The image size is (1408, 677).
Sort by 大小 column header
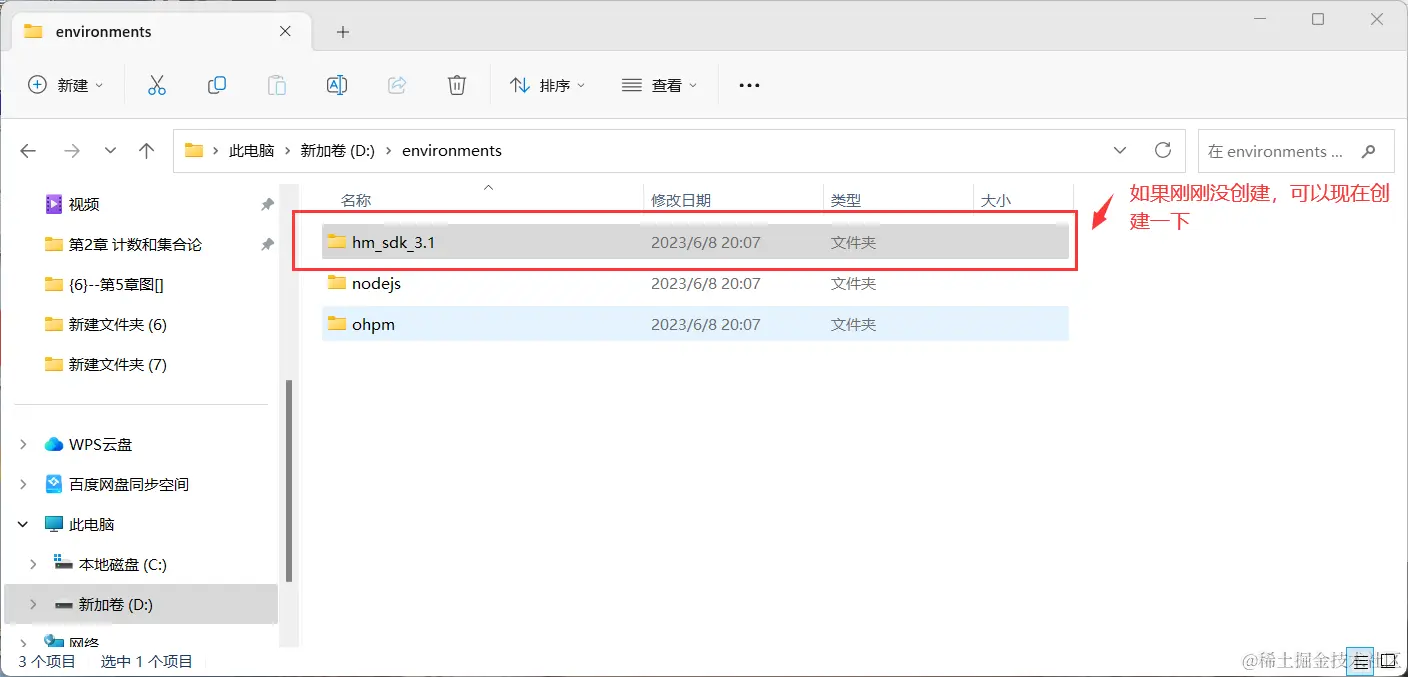[x=995, y=200]
